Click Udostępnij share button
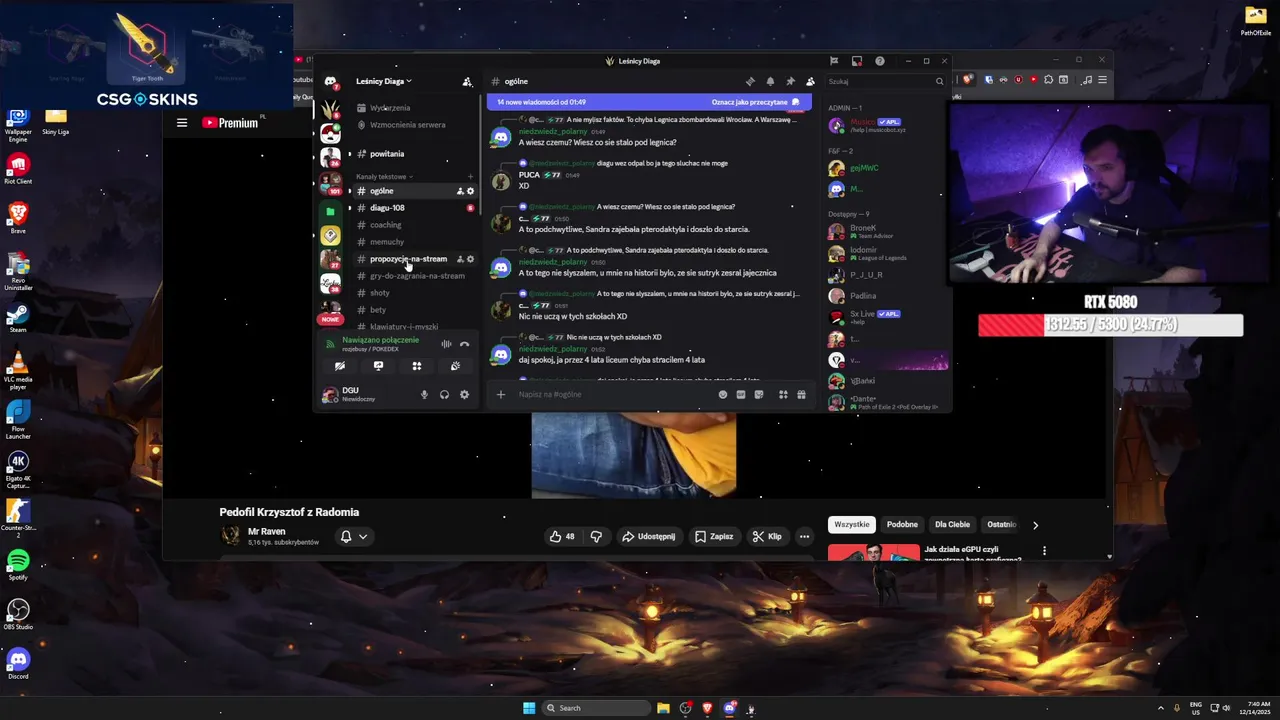The height and width of the screenshot is (720, 1280). click(x=648, y=536)
